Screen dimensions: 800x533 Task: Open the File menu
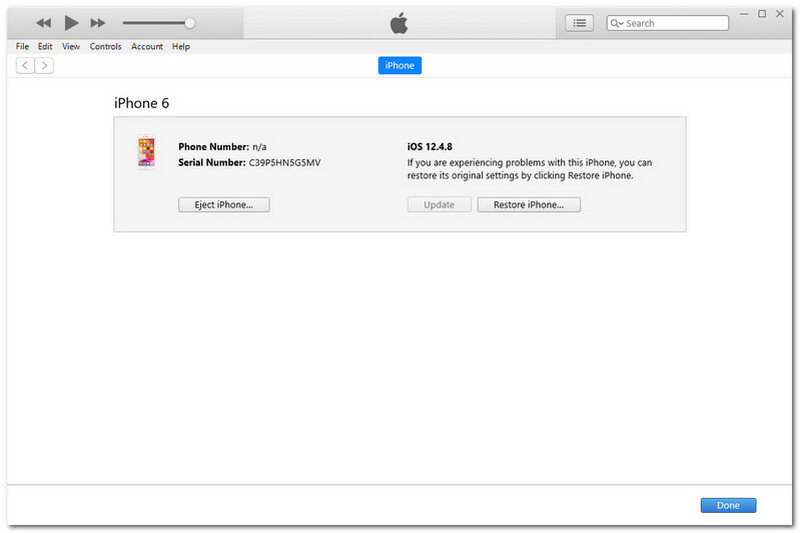(23, 46)
